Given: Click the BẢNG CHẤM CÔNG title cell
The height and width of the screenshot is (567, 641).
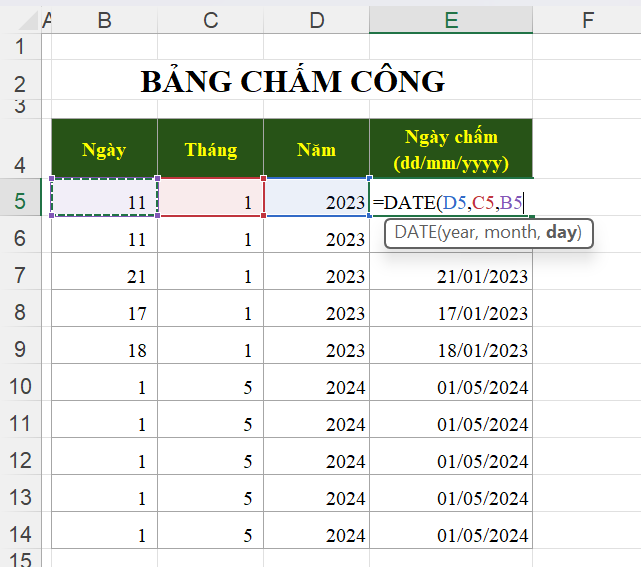Looking at the screenshot, I should tap(292, 82).
